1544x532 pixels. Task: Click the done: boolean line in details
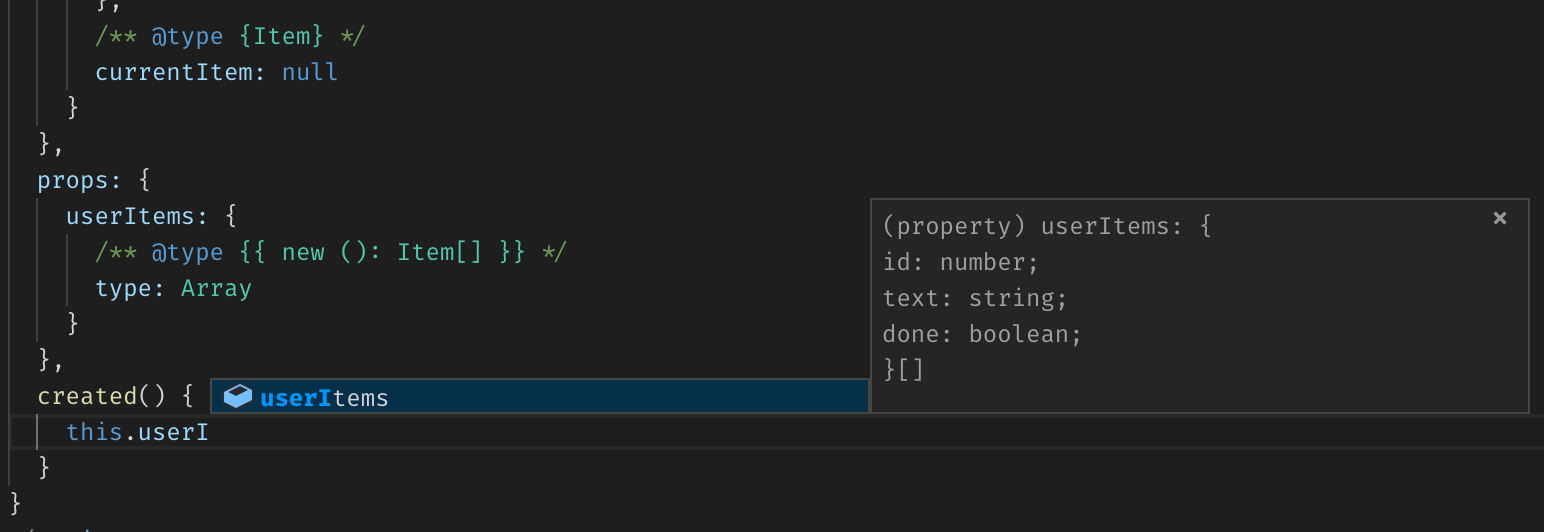982,334
